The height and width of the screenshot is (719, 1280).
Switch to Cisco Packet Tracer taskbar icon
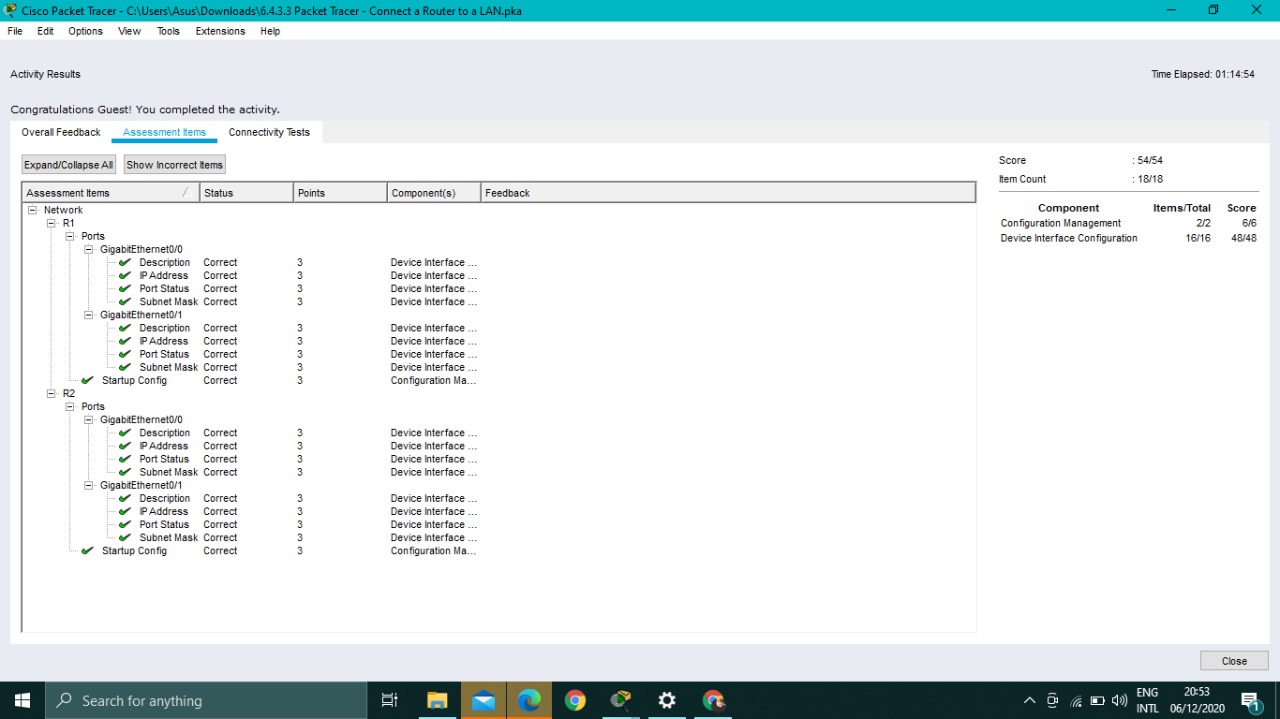[621, 700]
